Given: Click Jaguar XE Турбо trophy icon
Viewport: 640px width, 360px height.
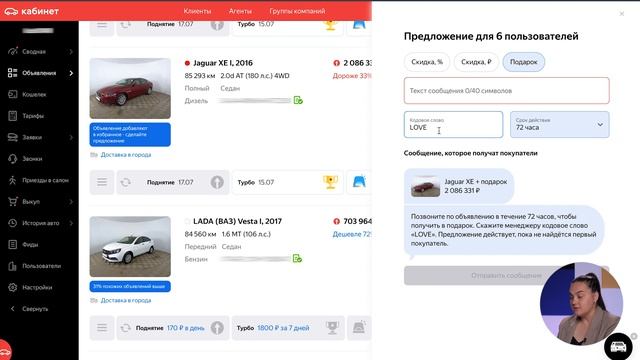Looking at the screenshot, I should (x=330, y=182).
